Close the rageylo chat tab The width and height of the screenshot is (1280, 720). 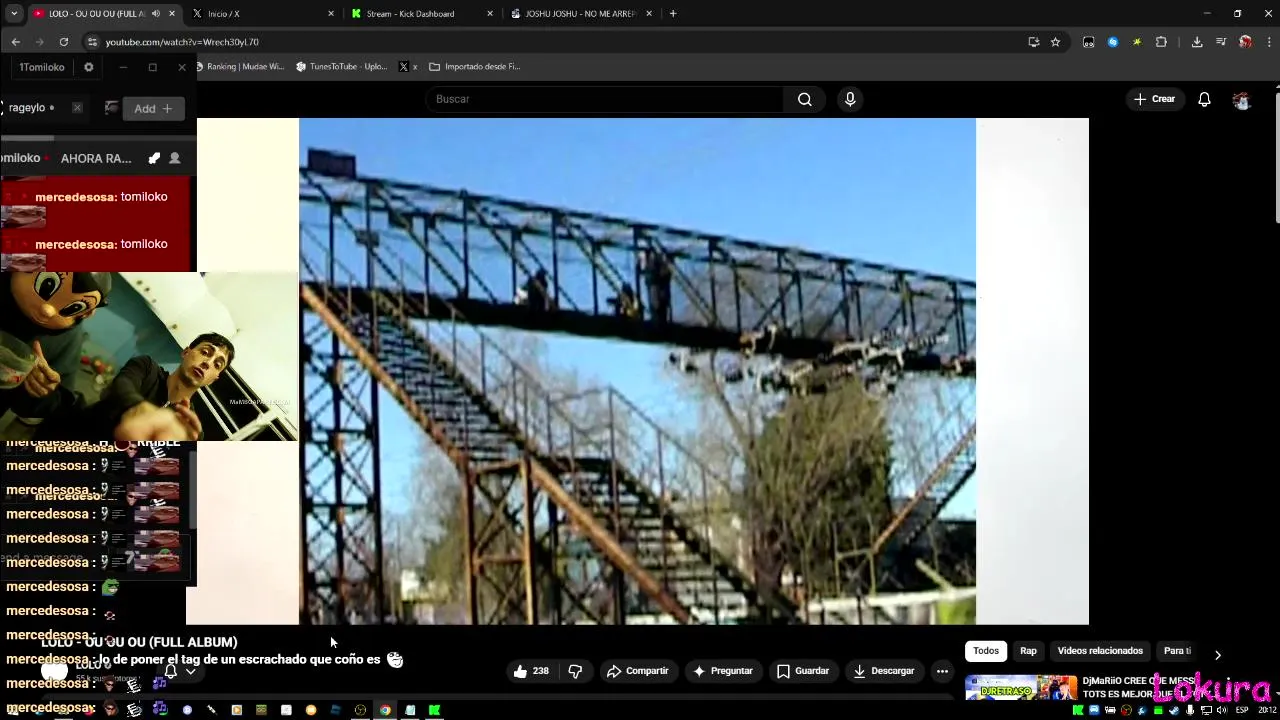point(77,108)
